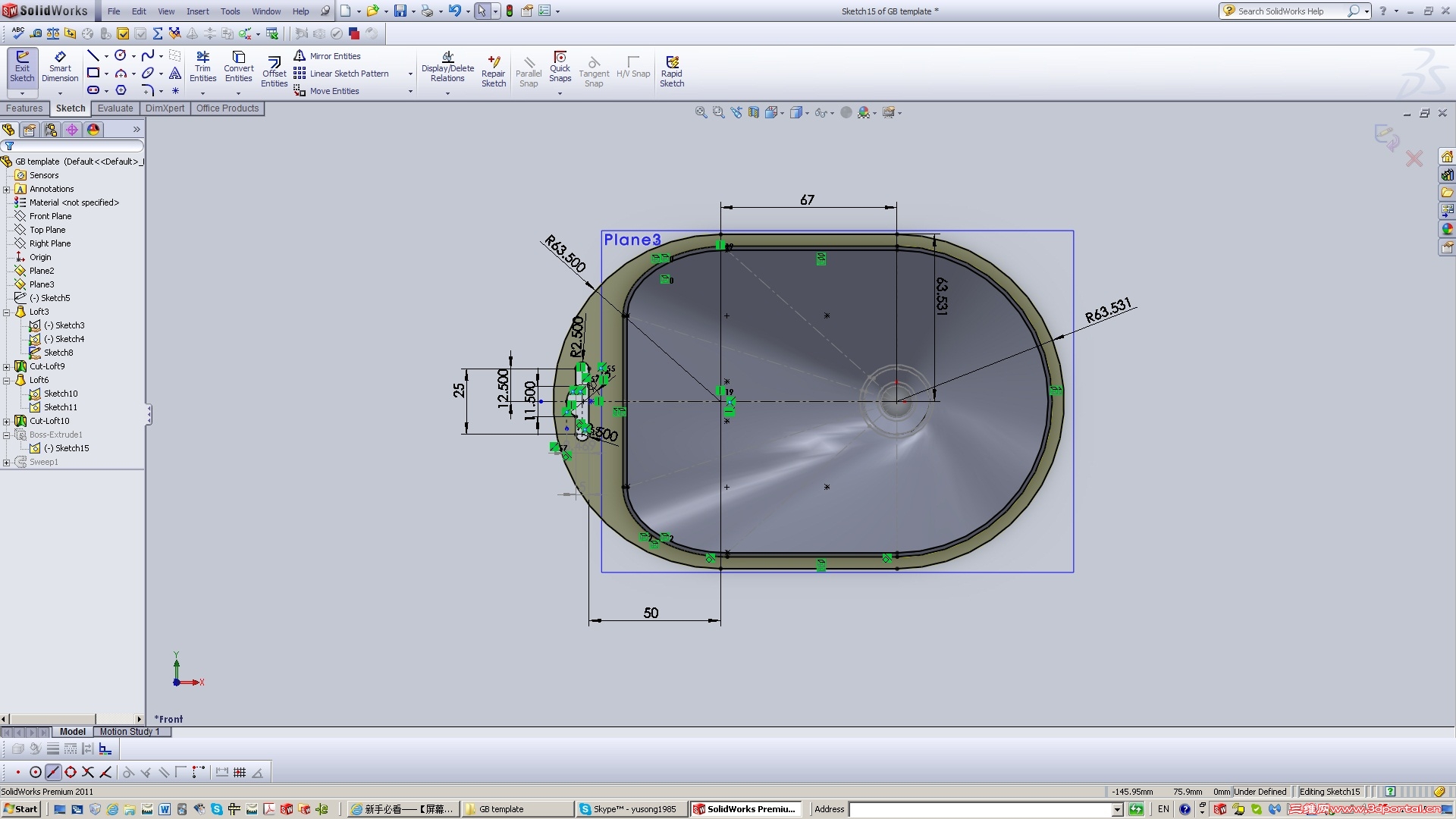Click the Trim Entities tool
Screen dimensions: 1456x819
tap(202, 67)
